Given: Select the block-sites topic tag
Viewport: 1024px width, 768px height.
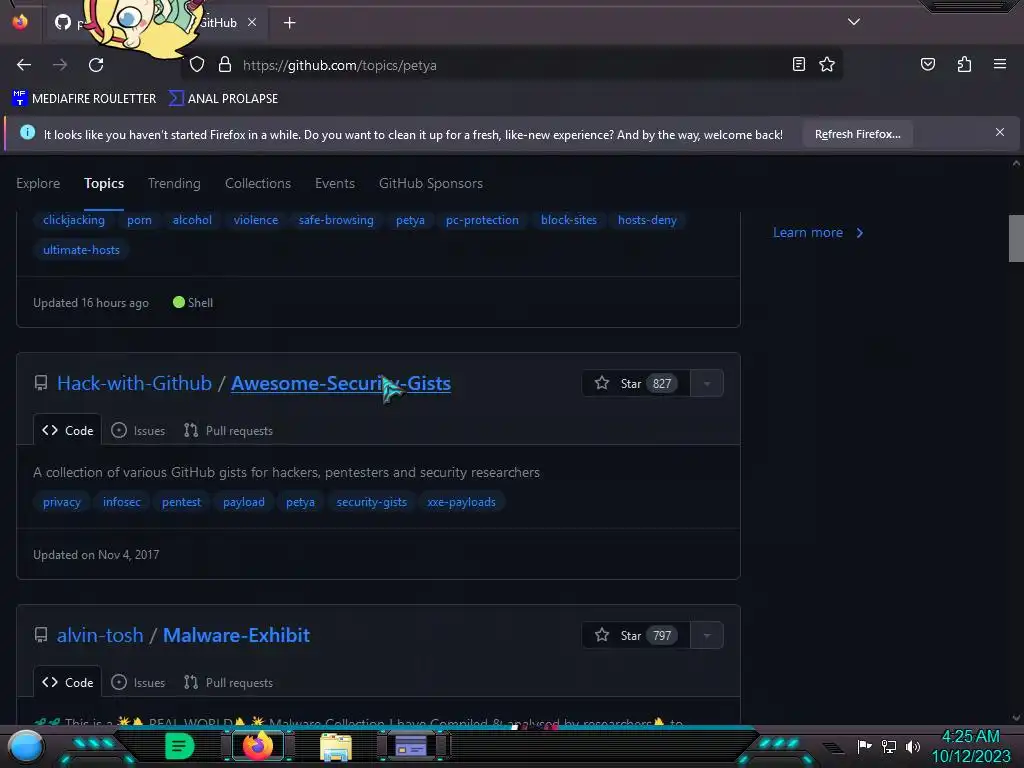Looking at the screenshot, I should [569, 220].
